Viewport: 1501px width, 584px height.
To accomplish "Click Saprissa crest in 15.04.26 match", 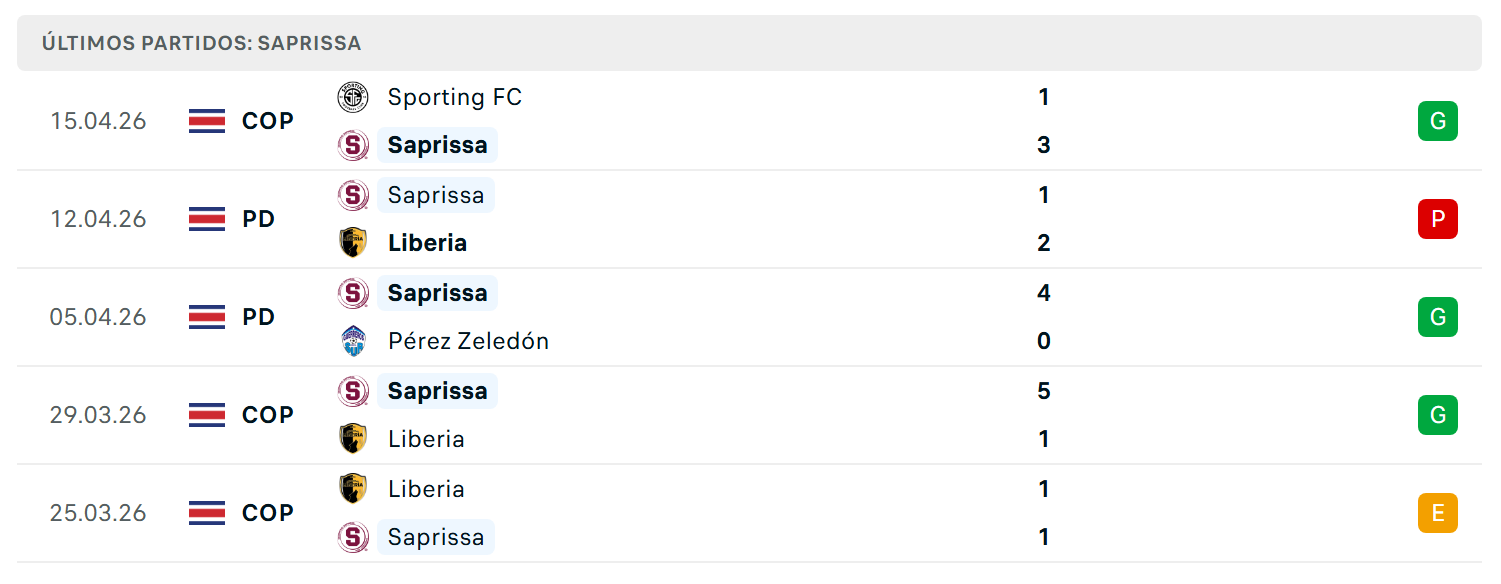I will [x=353, y=145].
